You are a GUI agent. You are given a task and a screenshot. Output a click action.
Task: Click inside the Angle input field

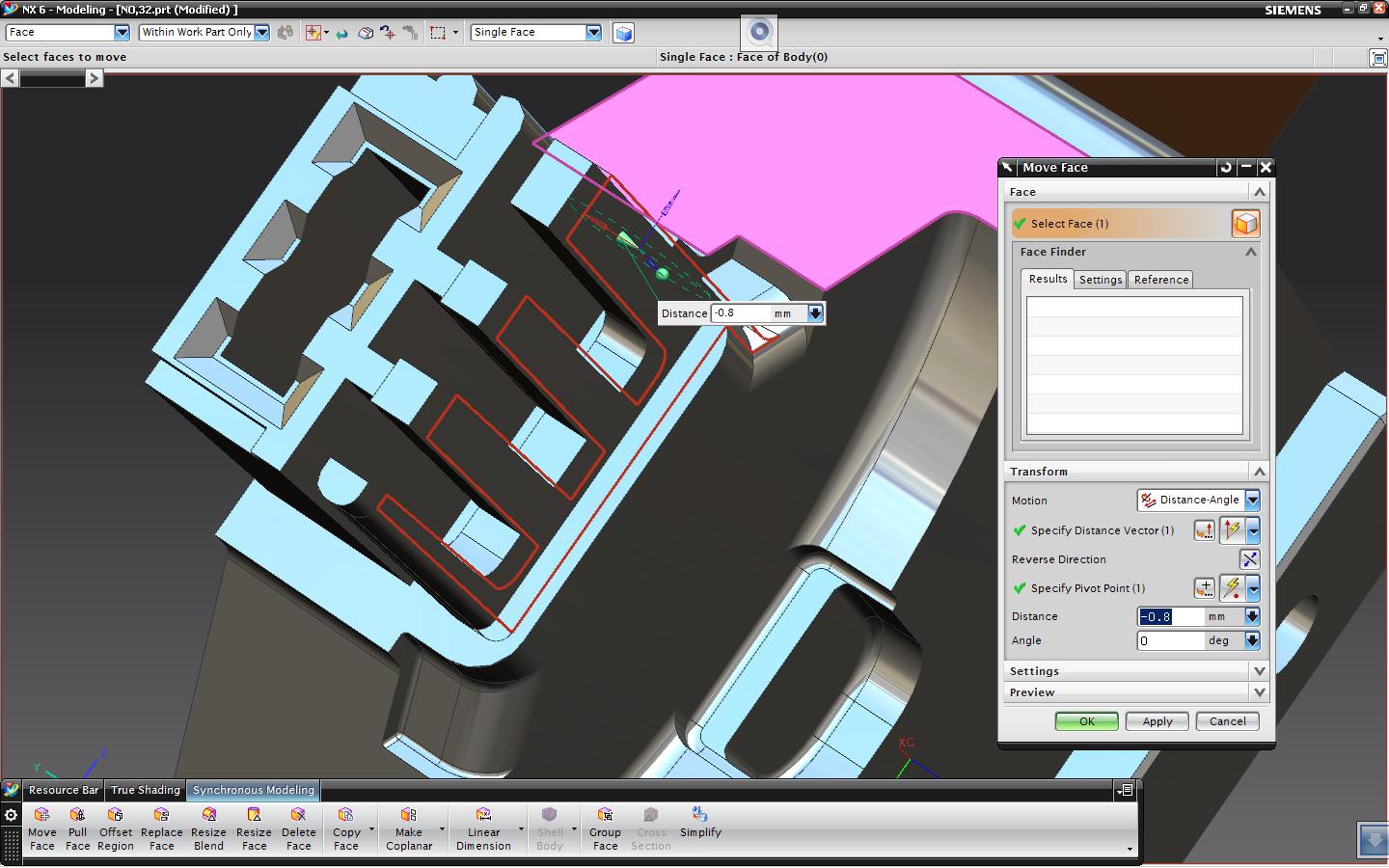click(1171, 639)
